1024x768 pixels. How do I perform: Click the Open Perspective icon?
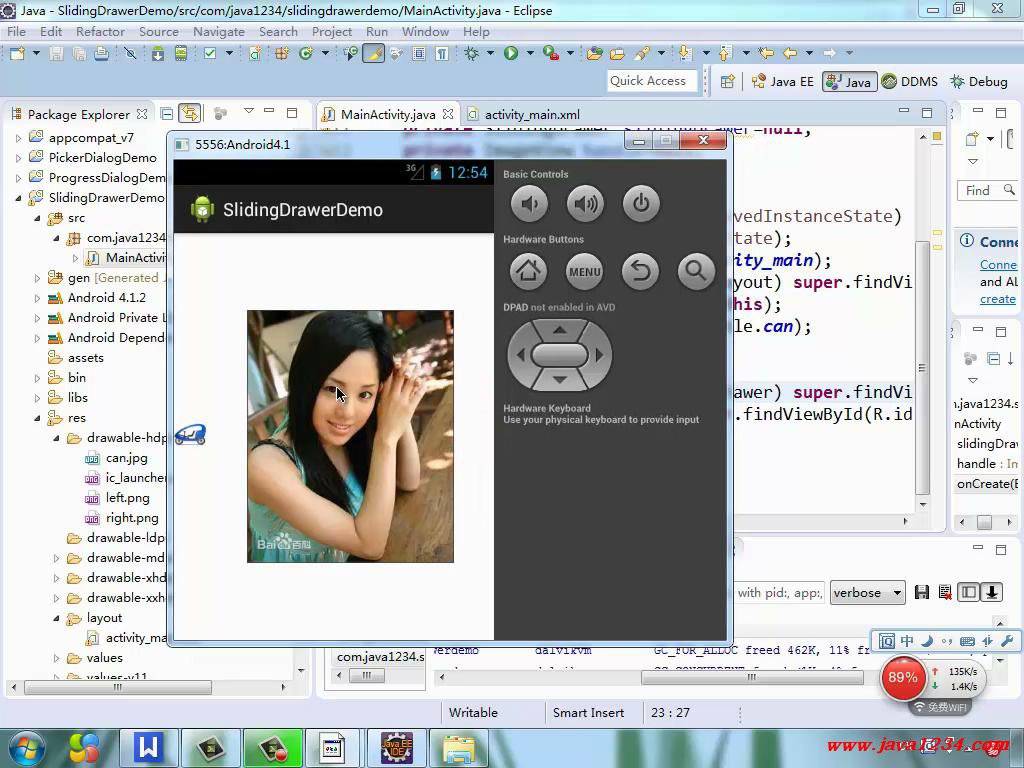pyautogui.click(x=728, y=82)
